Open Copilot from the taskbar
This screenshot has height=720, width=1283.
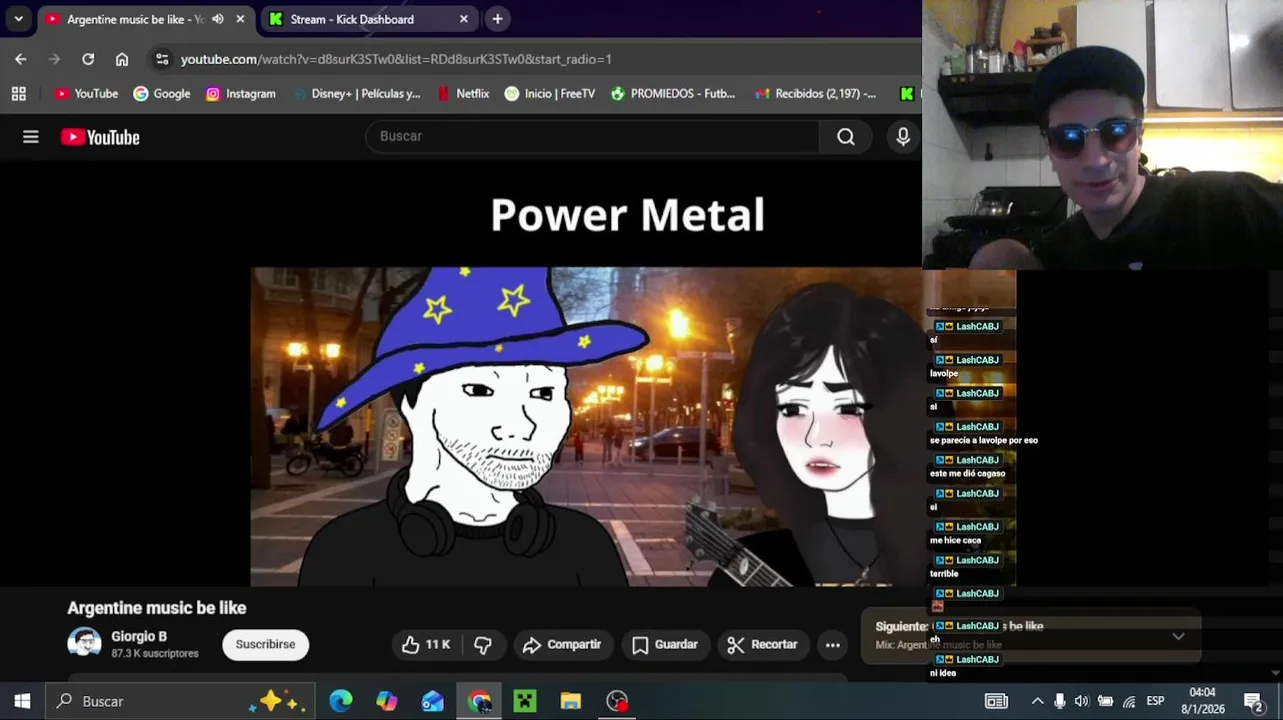pos(387,701)
